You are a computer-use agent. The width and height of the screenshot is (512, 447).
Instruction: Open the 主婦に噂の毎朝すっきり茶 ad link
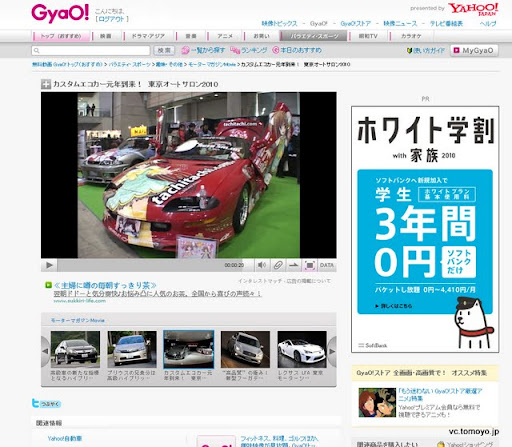(105, 285)
